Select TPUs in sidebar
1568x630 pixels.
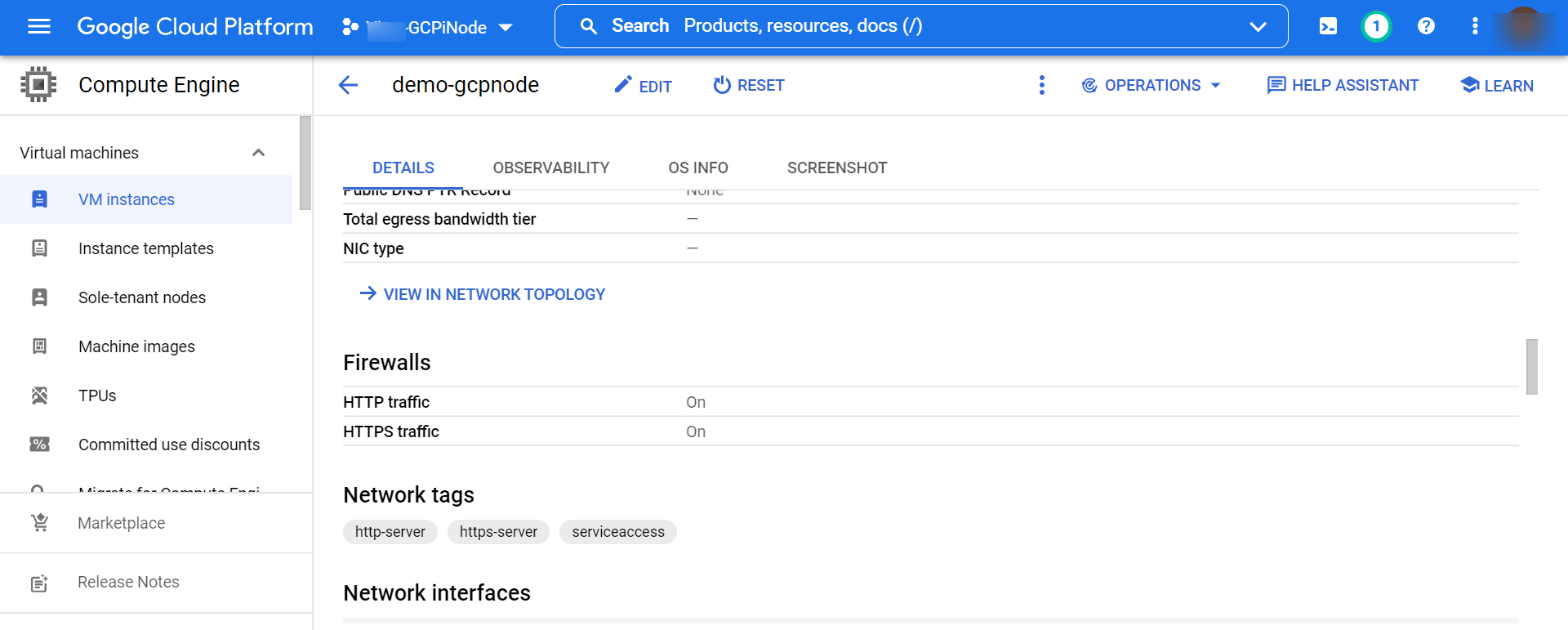point(146,395)
